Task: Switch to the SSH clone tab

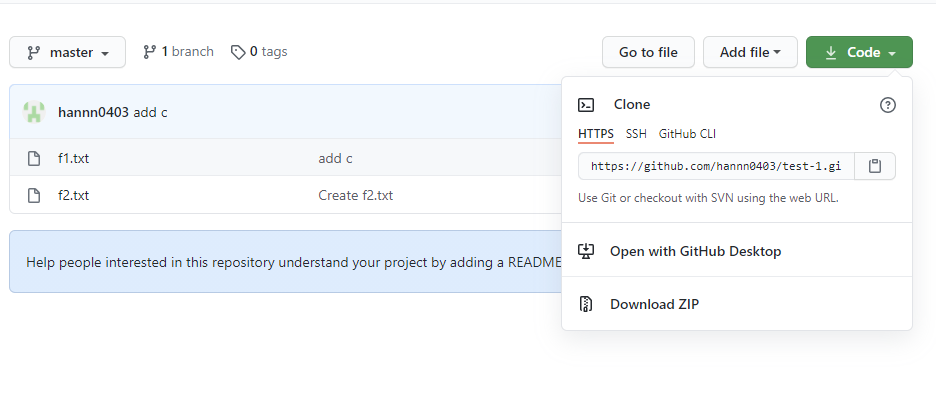Action: tap(636, 134)
